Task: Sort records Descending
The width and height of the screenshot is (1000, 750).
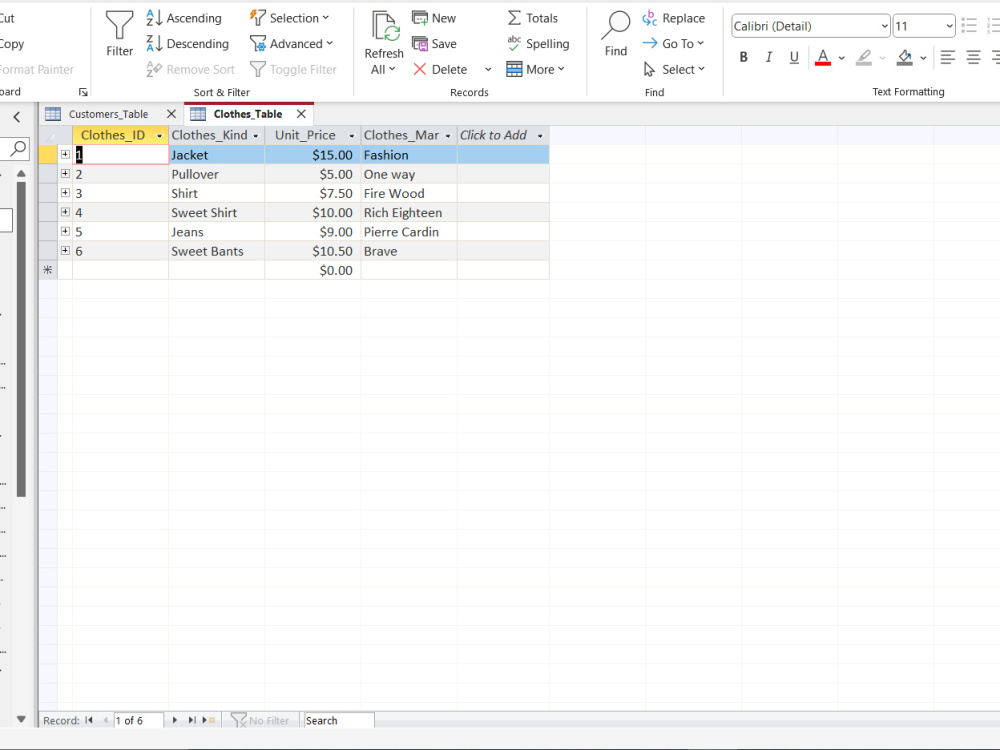Action: click(x=188, y=43)
